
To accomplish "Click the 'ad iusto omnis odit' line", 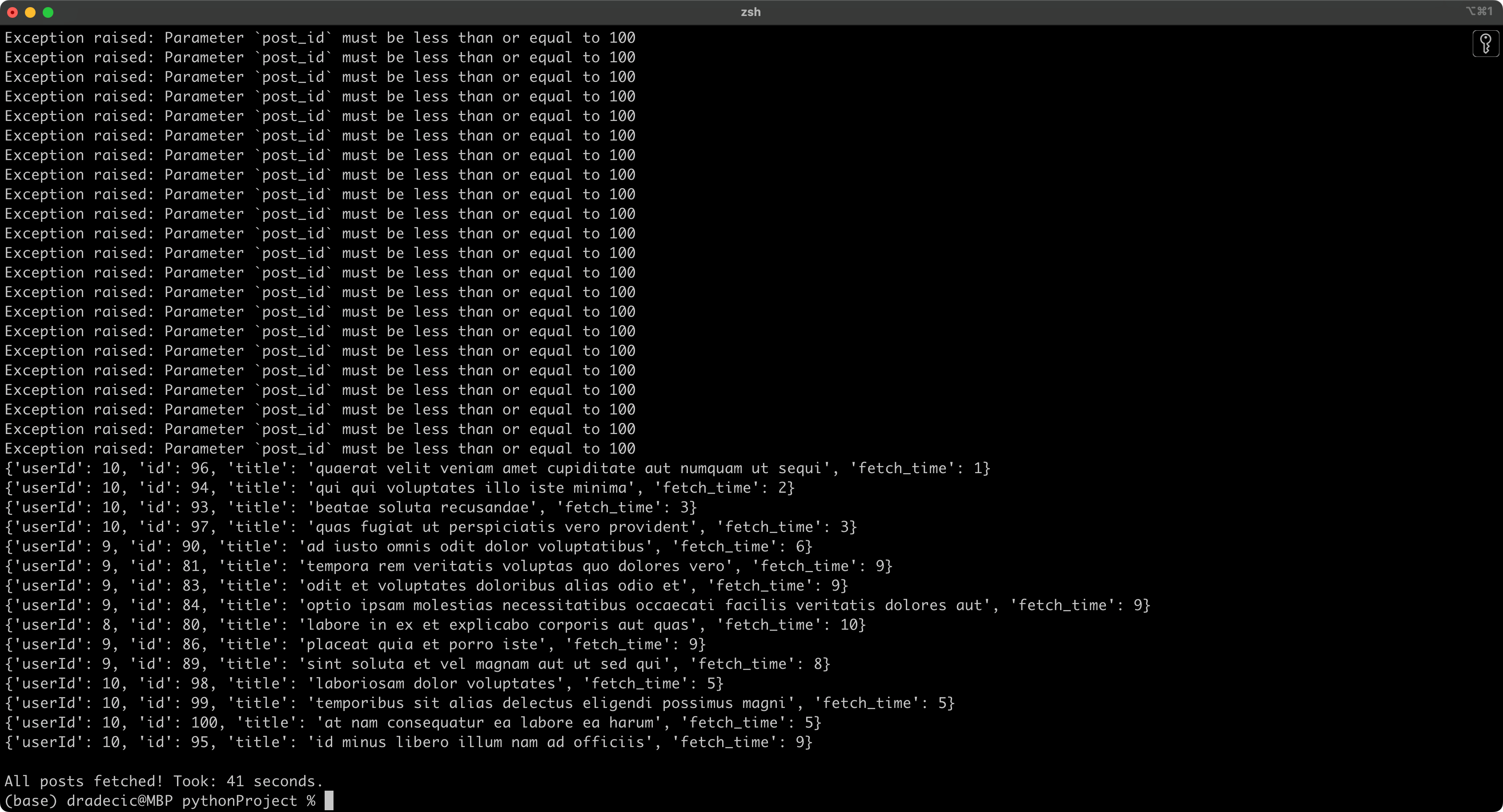I will (x=408, y=547).
